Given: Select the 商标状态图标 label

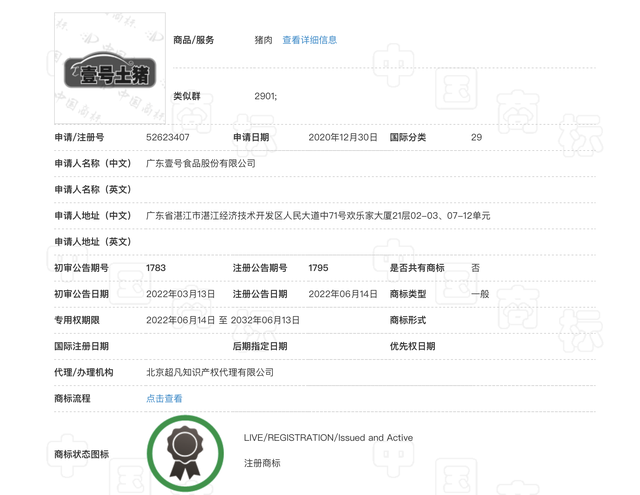Looking at the screenshot, I should pos(81,454).
